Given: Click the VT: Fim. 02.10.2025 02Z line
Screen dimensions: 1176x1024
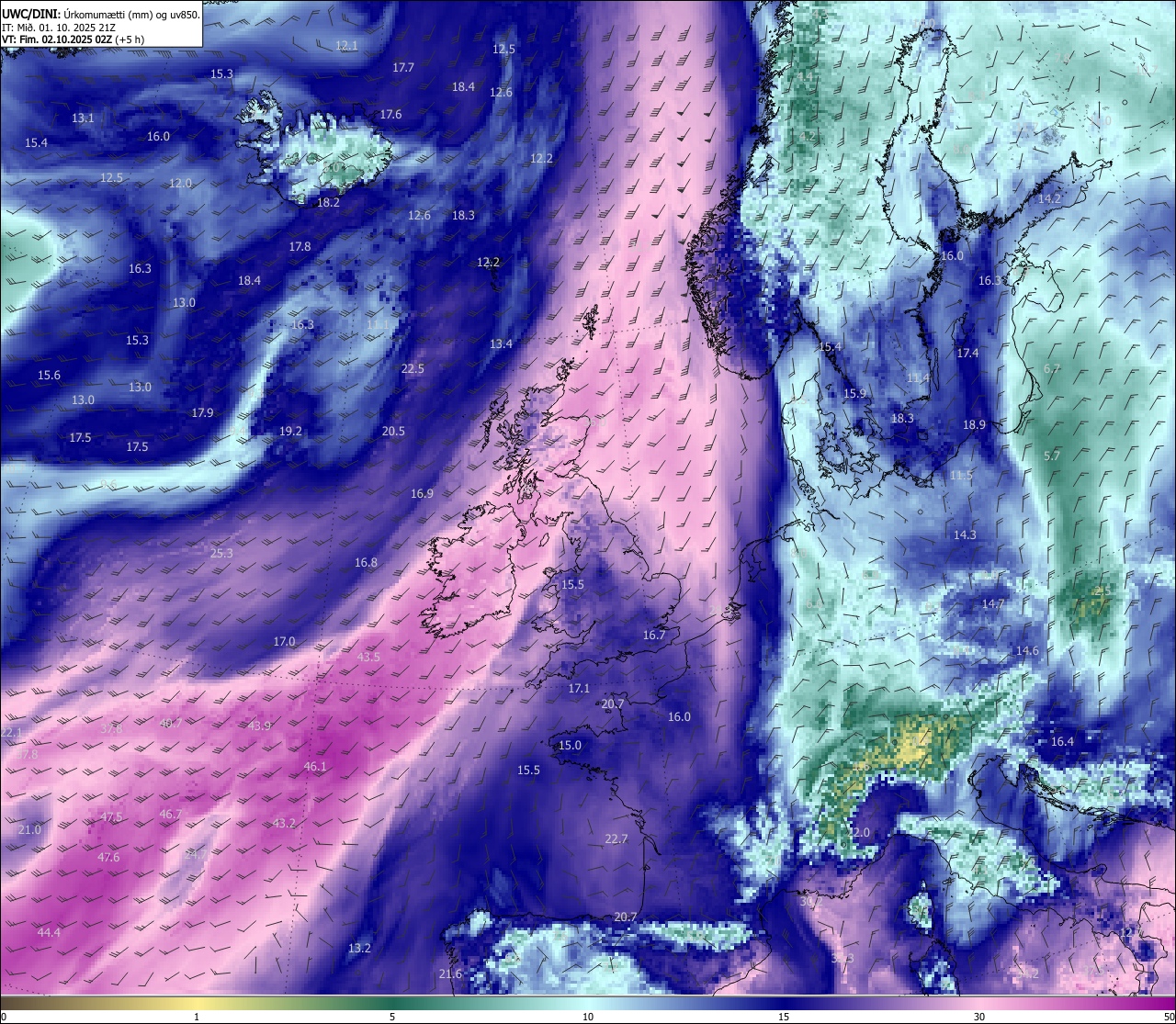Looking at the screenshot, I should [73, 39].
